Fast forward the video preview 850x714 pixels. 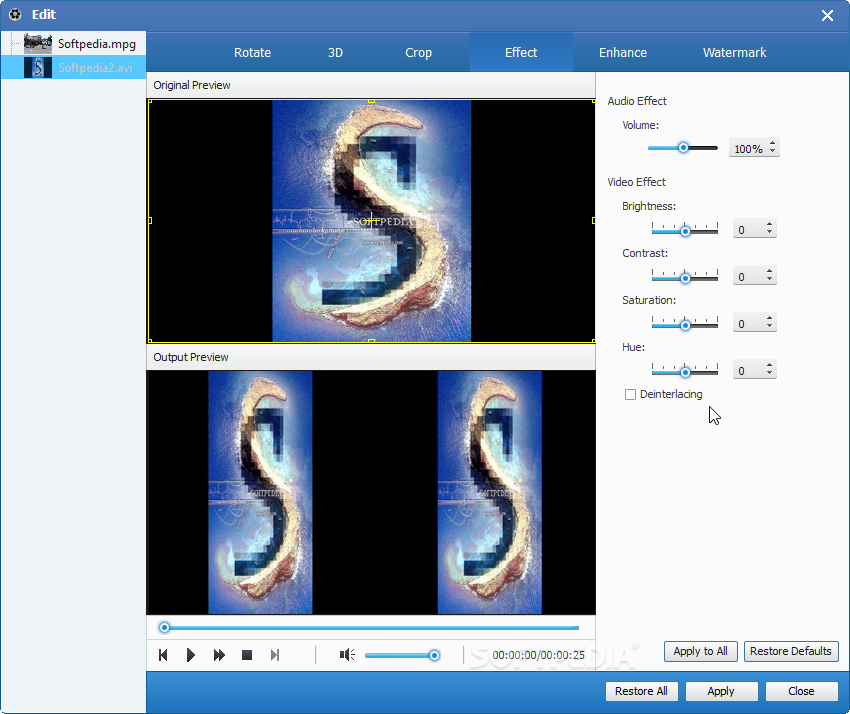(x=219, y=655)
